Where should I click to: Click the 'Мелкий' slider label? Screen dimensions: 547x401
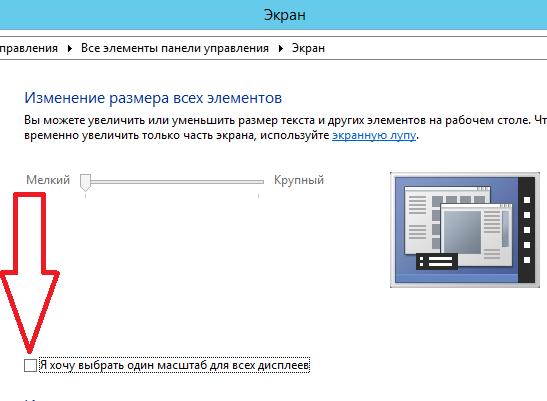pyautogui.click(x=48, y=180)
